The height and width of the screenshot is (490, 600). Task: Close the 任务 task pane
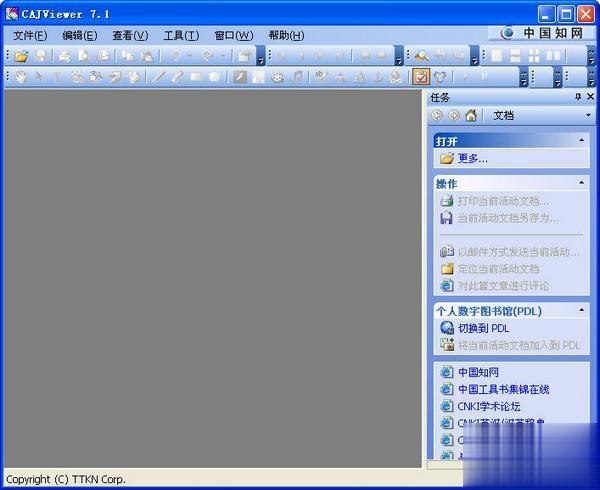click(x=590, y=97)
